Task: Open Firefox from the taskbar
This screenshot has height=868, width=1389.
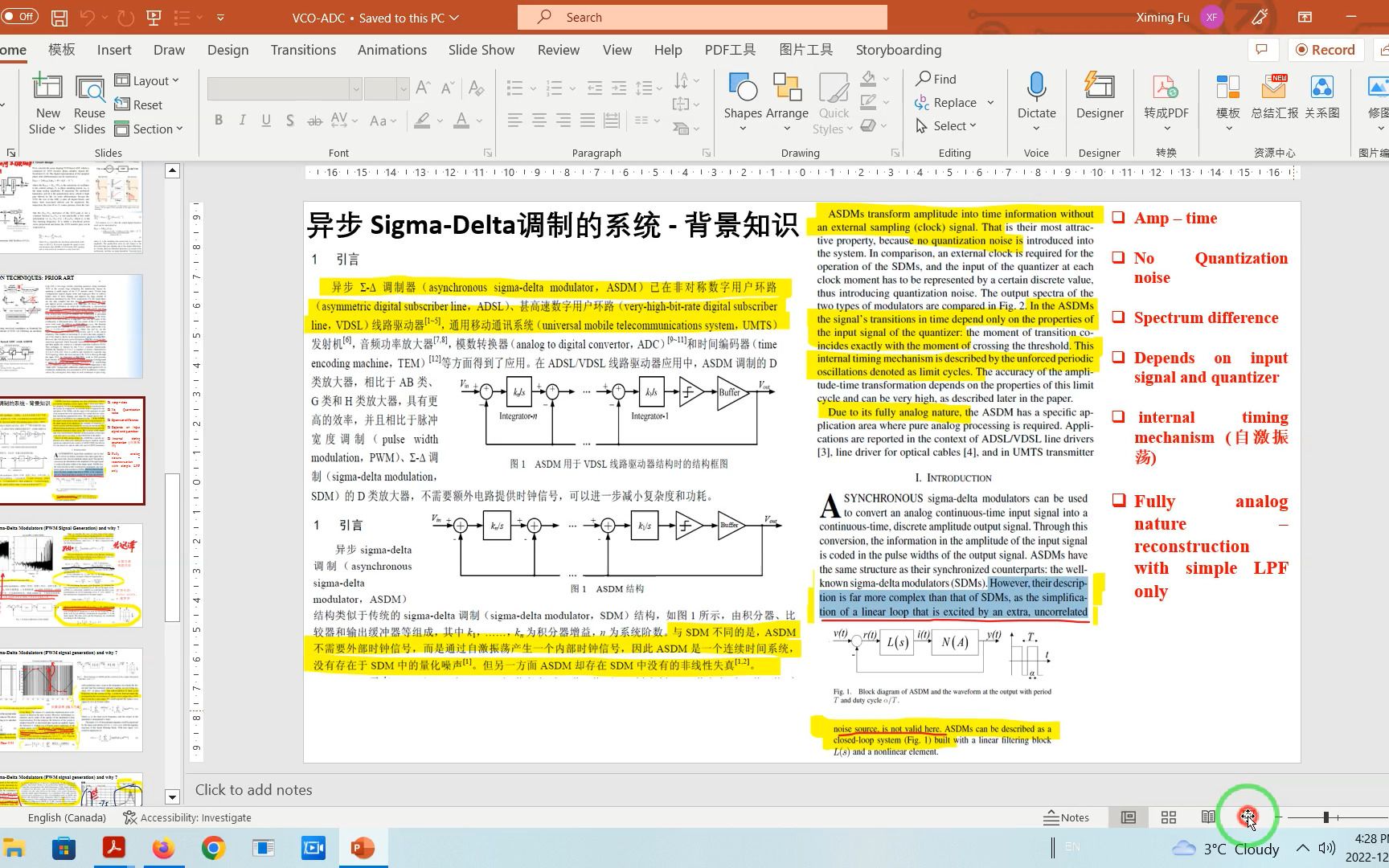Action: [163, 848]
